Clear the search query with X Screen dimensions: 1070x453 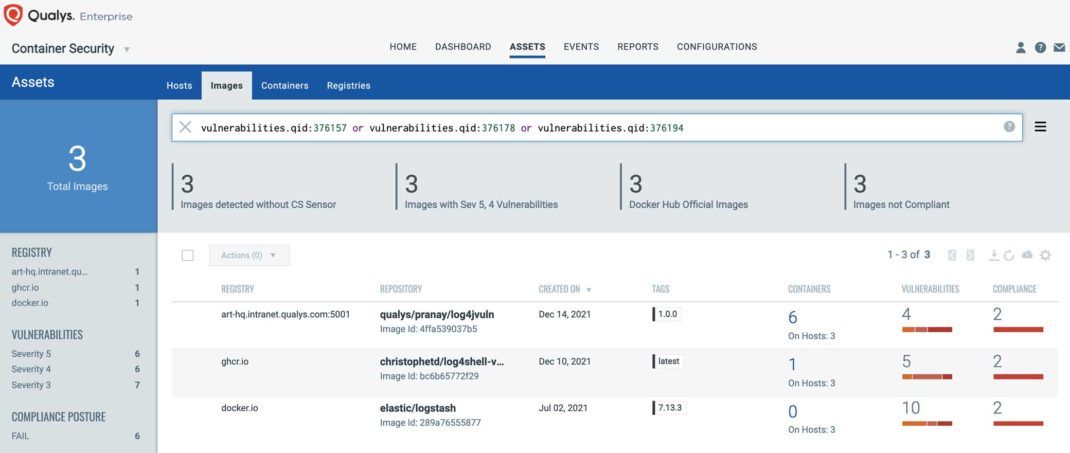click(x=185, y=127)
